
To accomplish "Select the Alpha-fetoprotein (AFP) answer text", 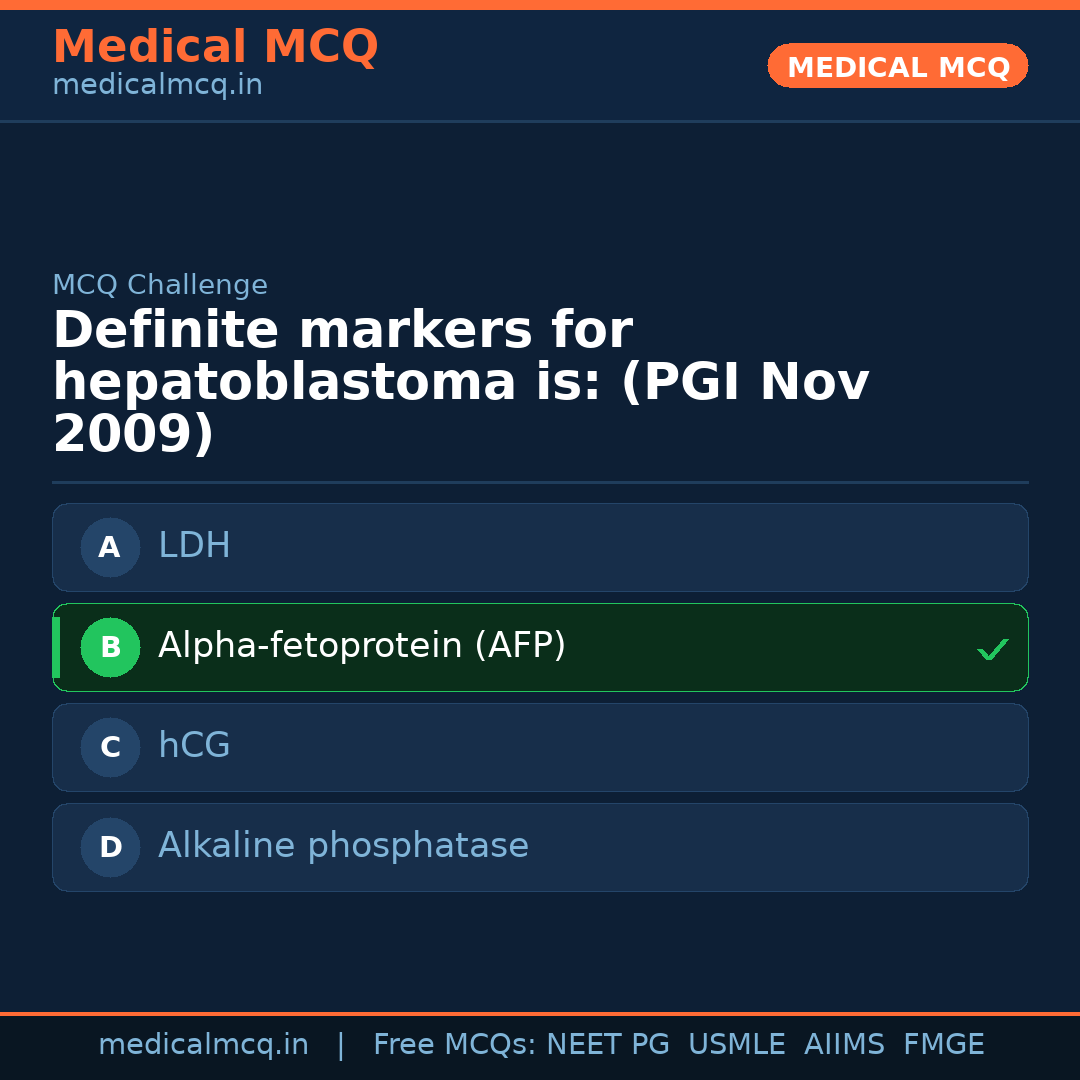I will pyautogui.click(x=362, y=646).
